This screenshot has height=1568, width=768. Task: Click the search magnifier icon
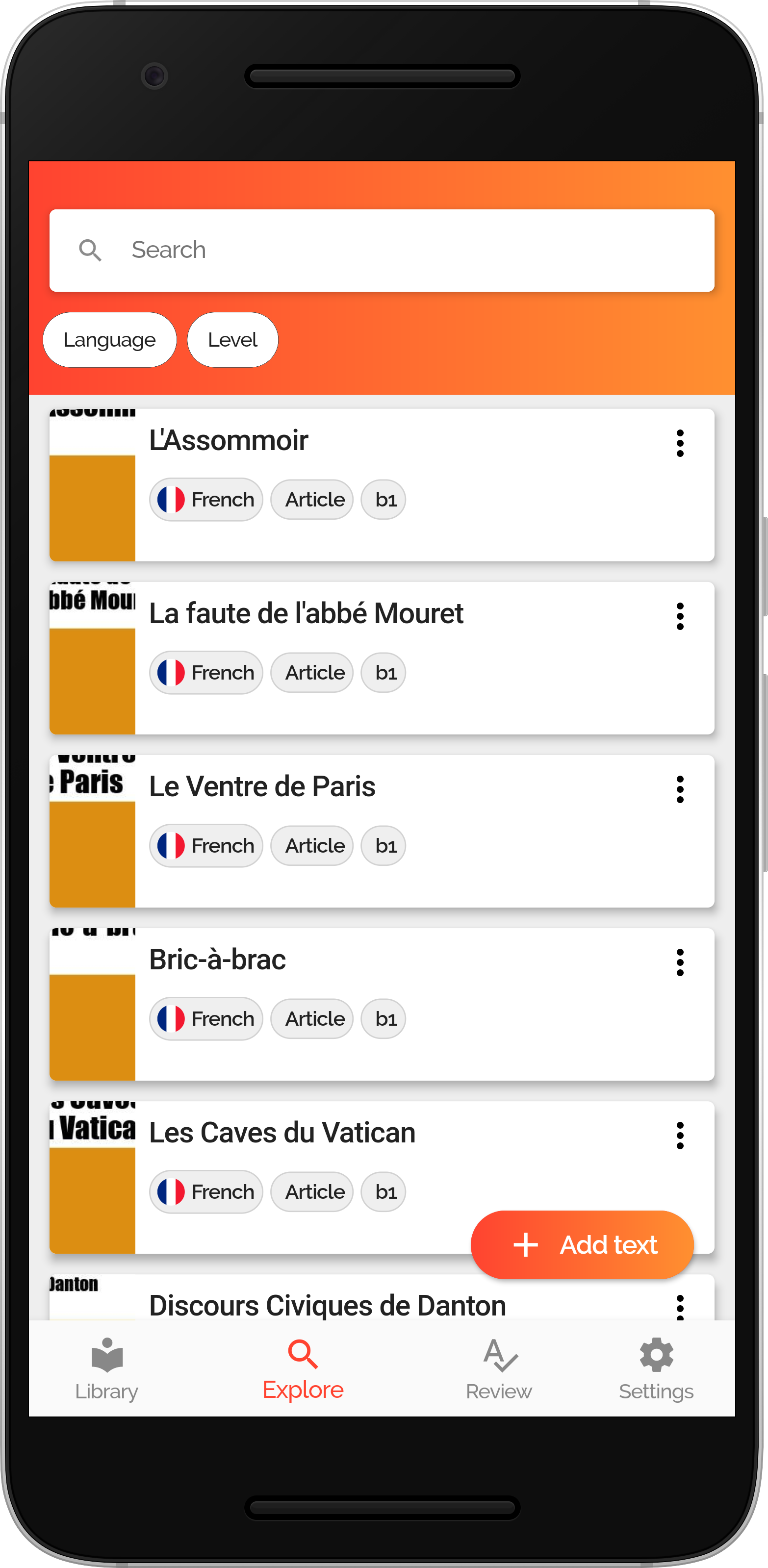tap(90, 250)
